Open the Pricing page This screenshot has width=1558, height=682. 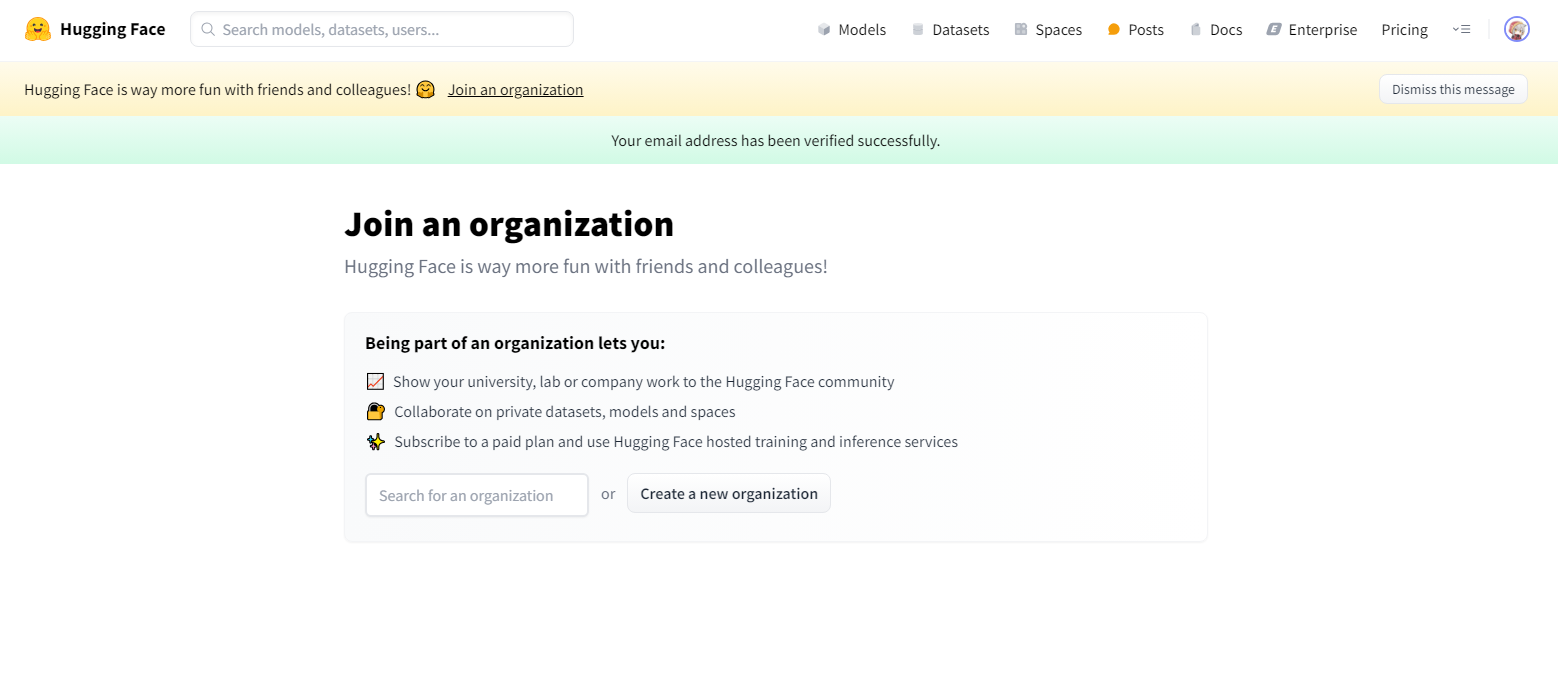pos(1404,30)
